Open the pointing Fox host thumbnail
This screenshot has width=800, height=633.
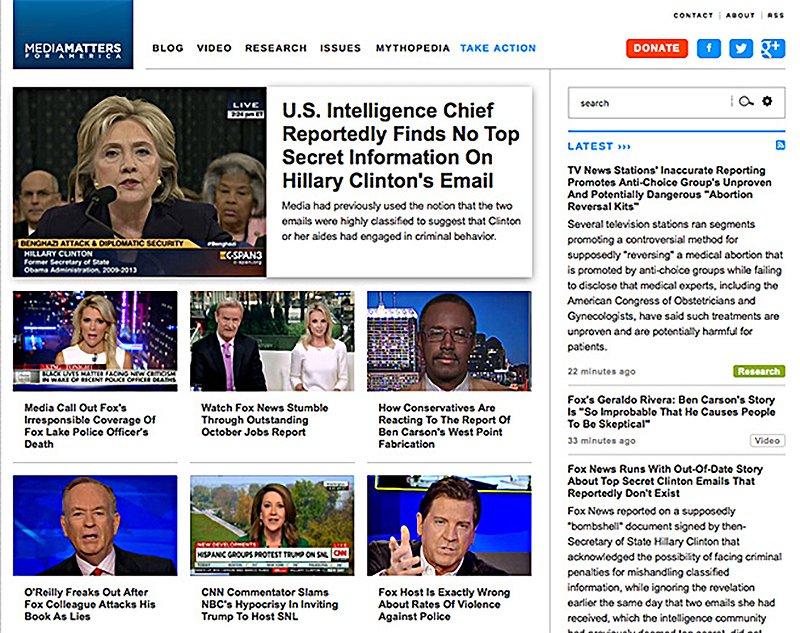pos(449,525)
